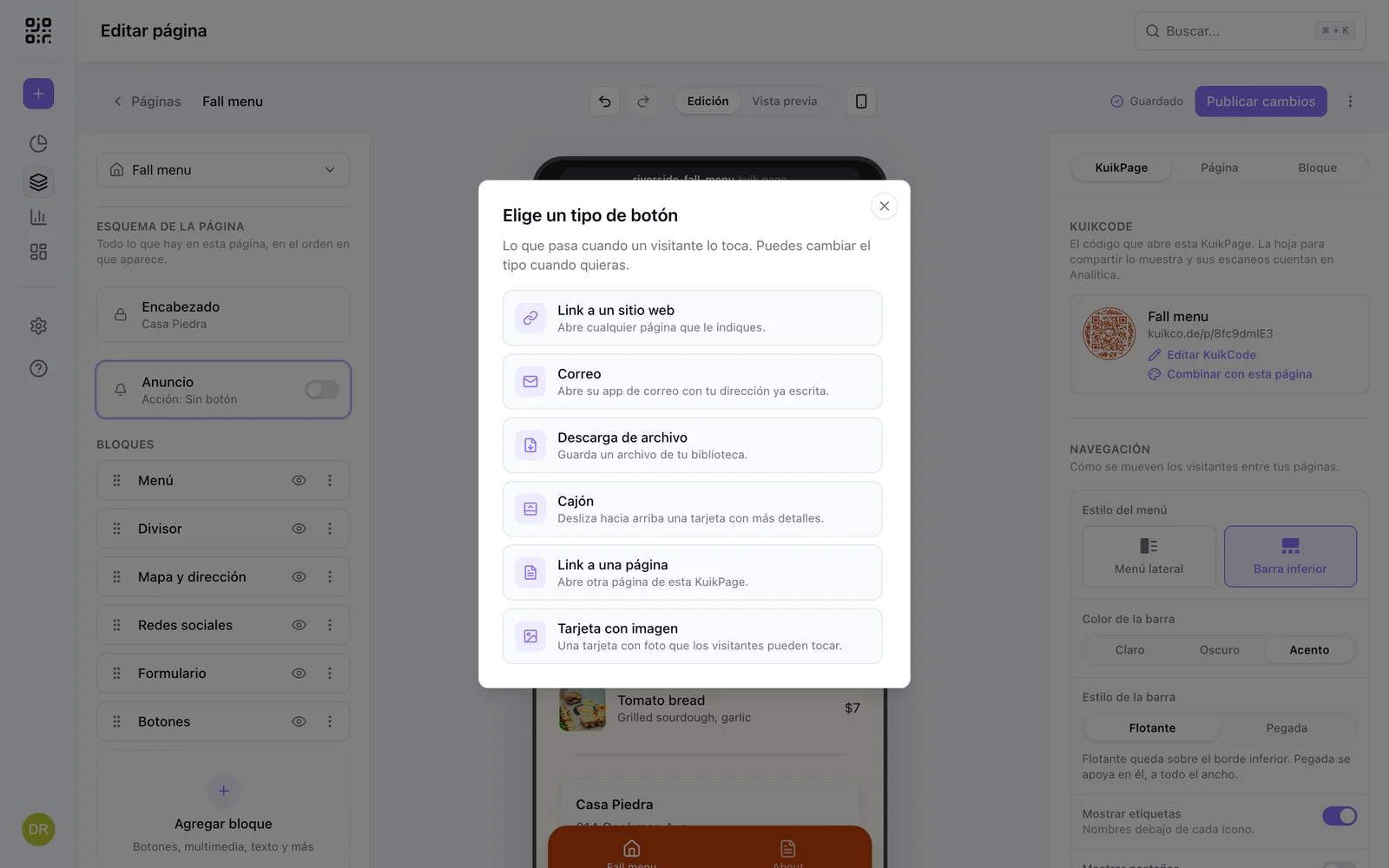Toggle the mobile device preview icon
1389x868 pixels.
click(x=861, y=102)
